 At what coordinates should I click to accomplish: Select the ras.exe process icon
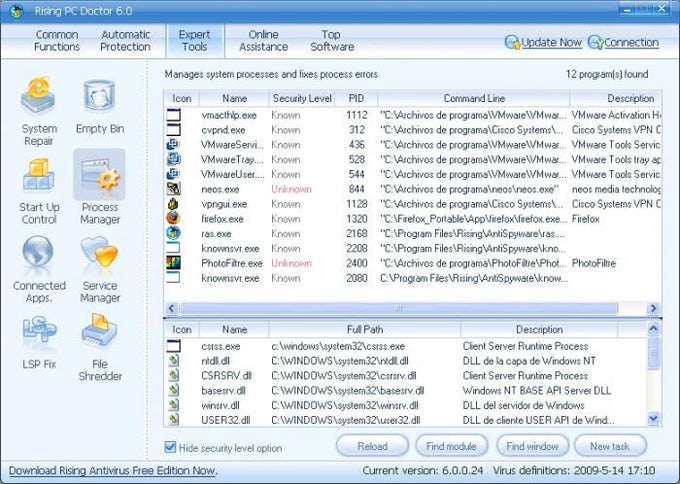[173, 233]
